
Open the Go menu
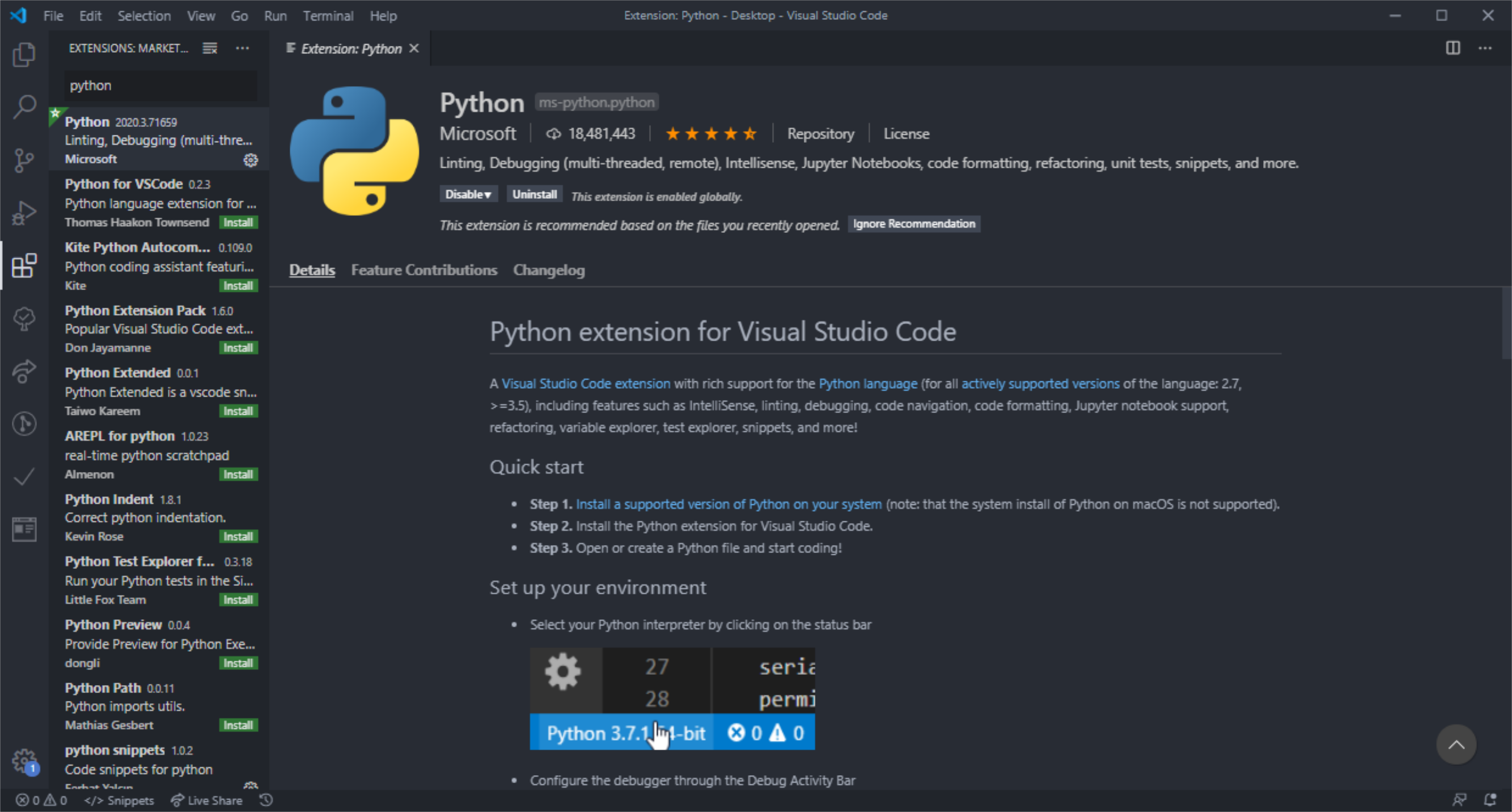click(x=239, y=16)
